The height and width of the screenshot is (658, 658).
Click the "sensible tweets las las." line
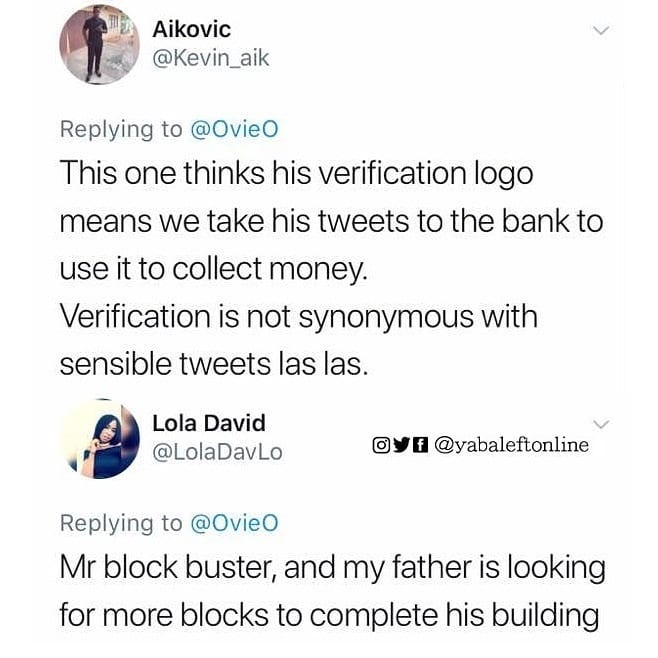214,365
